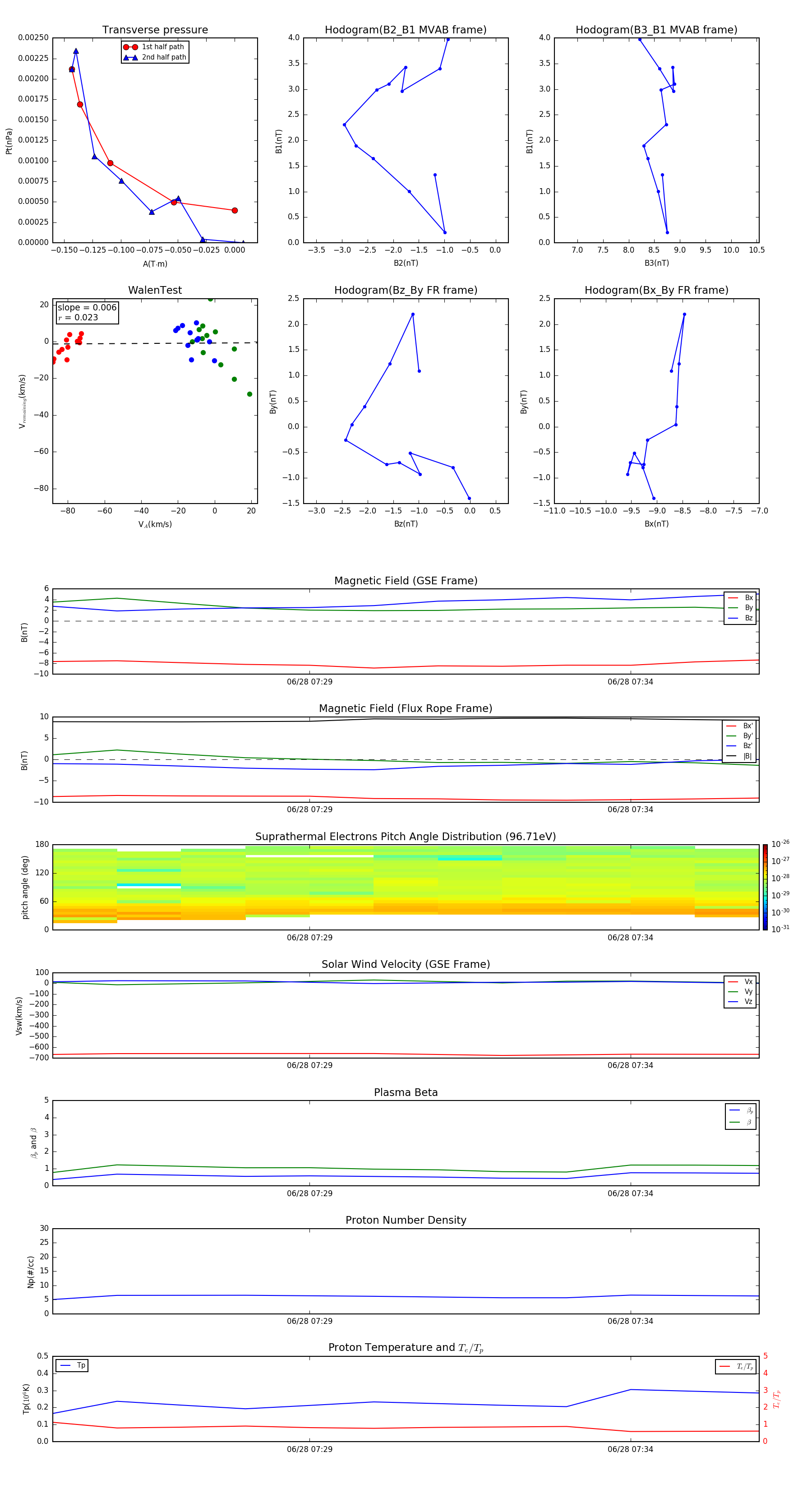812x1489 pixels.
Task: Click the 'Vz' legend entry
Action: [740, 1002]
